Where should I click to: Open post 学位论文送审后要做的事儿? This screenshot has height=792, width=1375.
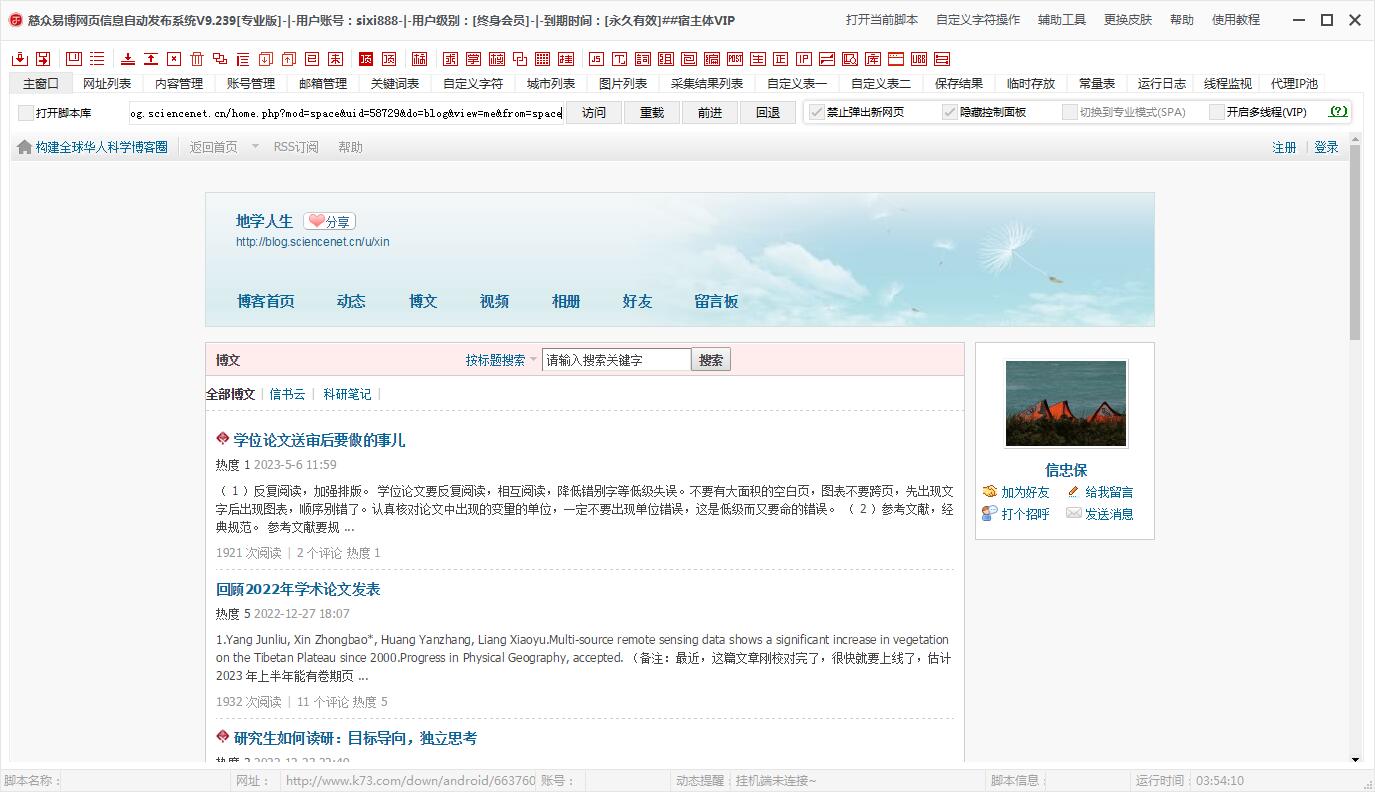click(319, 440)
